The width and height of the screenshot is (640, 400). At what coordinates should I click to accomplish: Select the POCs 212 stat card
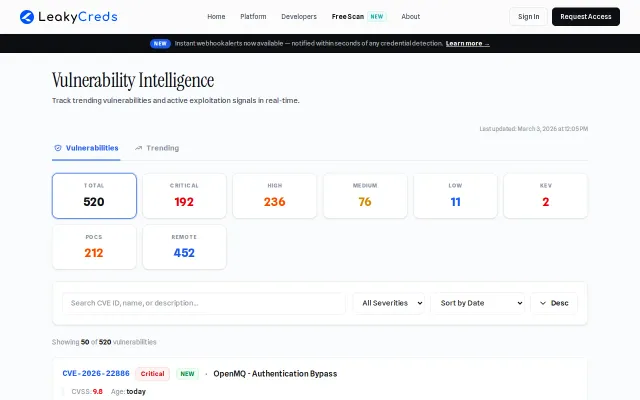(x=94, y=247)
